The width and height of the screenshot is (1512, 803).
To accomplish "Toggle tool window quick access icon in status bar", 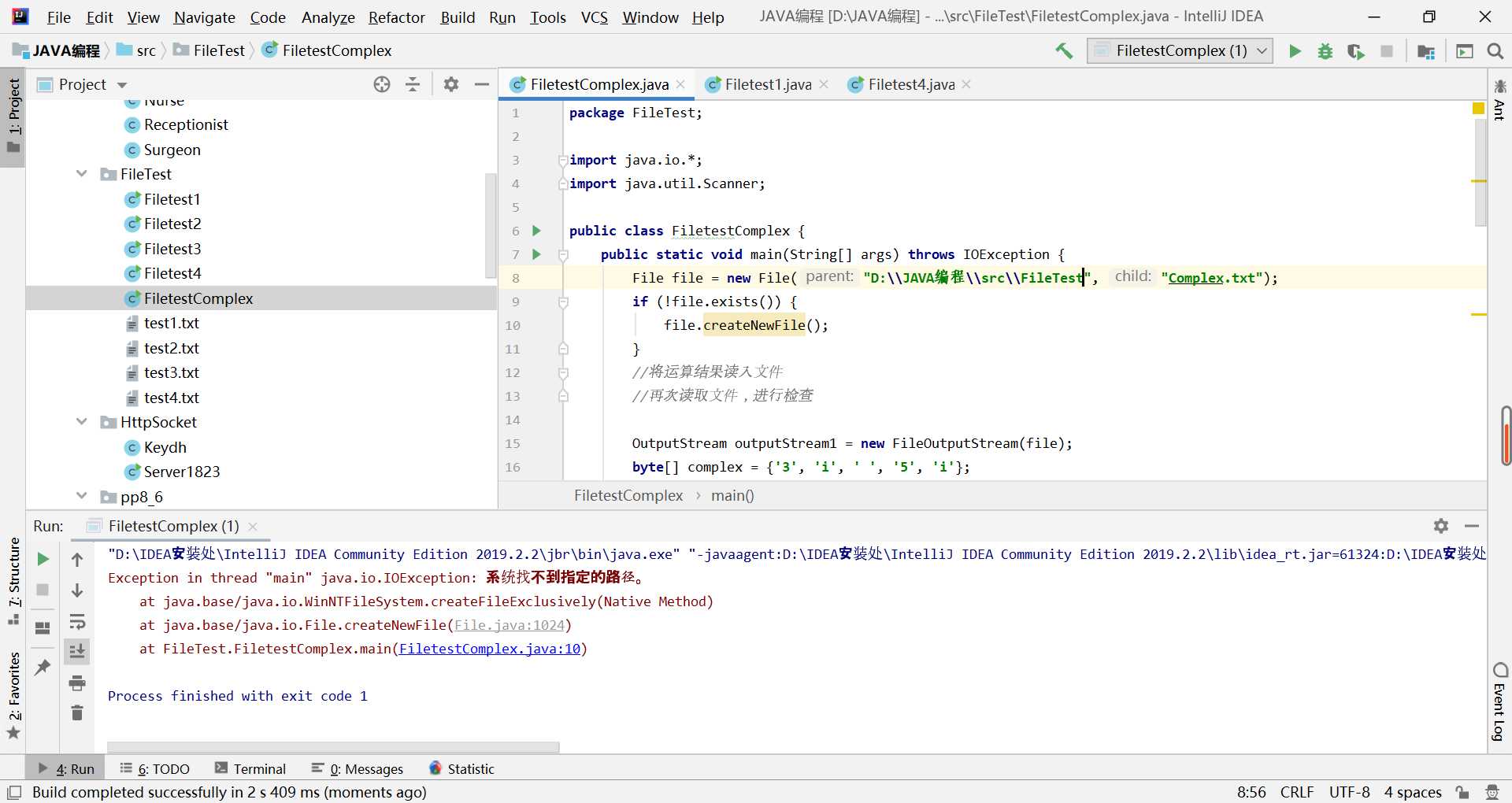I will 14,792.
